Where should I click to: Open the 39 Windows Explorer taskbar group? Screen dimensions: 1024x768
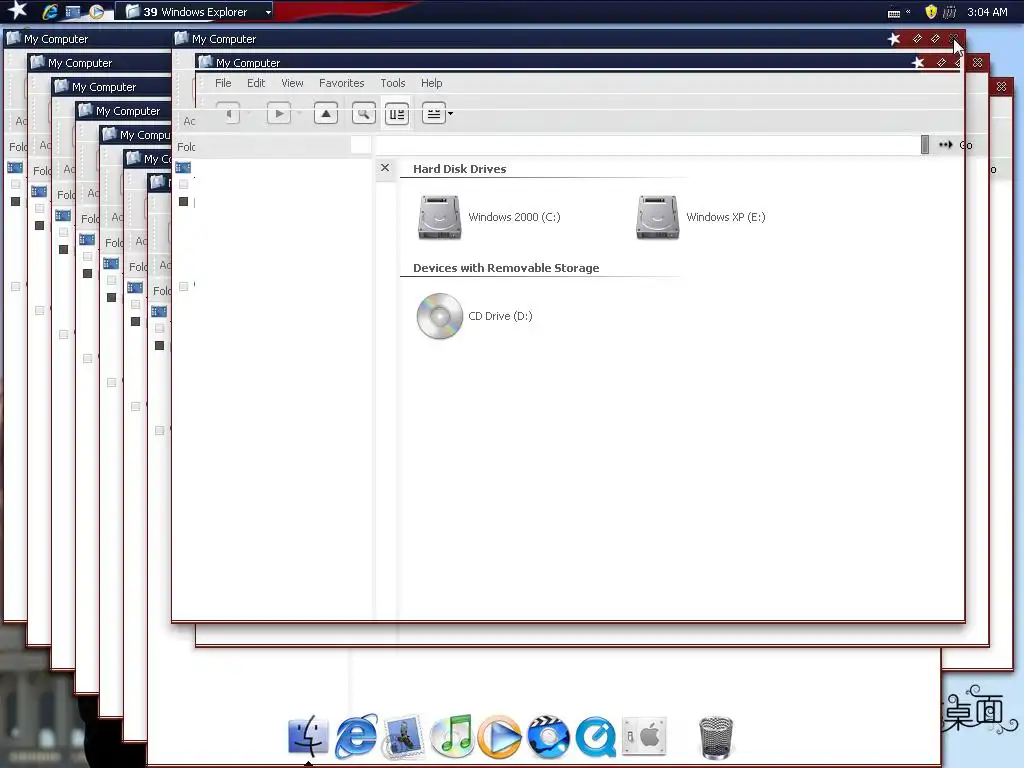pos(195,11)
